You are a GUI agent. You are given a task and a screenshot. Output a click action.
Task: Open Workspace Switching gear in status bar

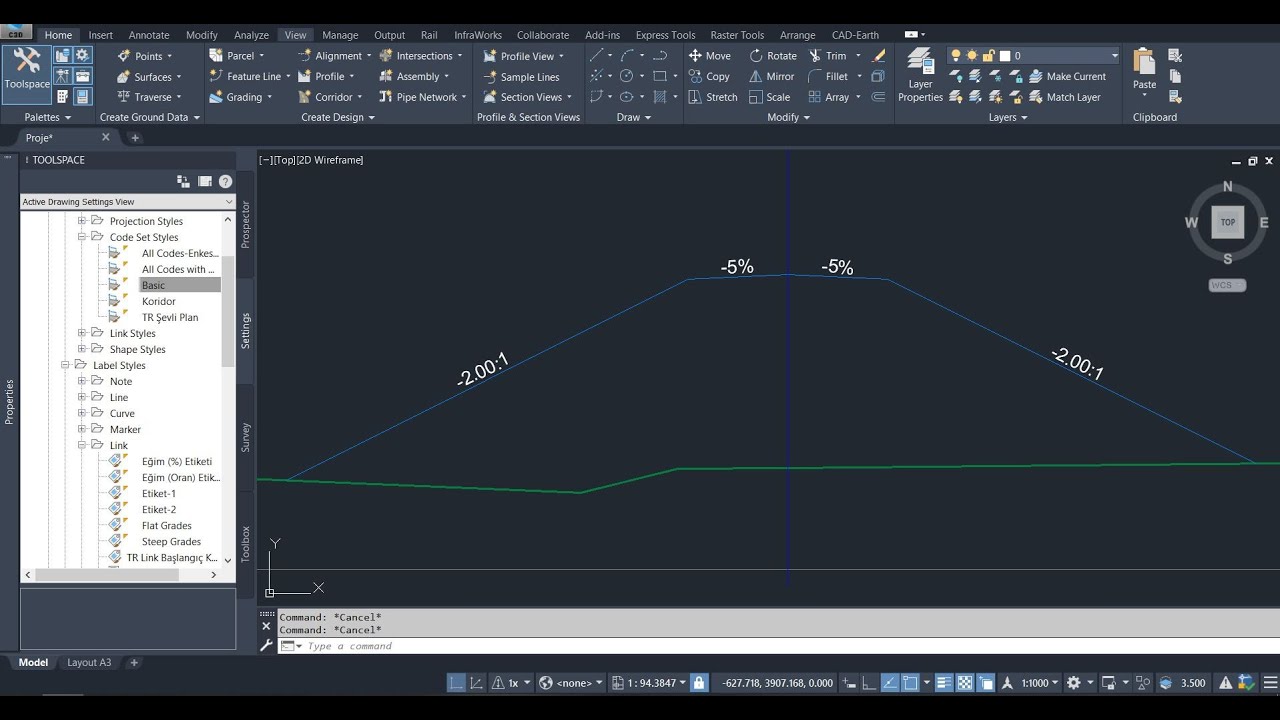pyautogui.click(x=1073, y=683)
